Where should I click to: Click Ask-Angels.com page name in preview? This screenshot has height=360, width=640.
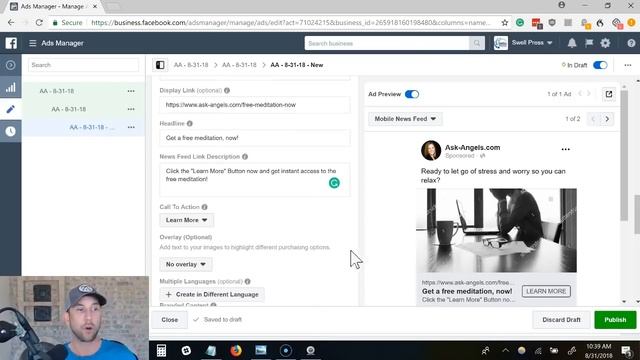point(472,147)
